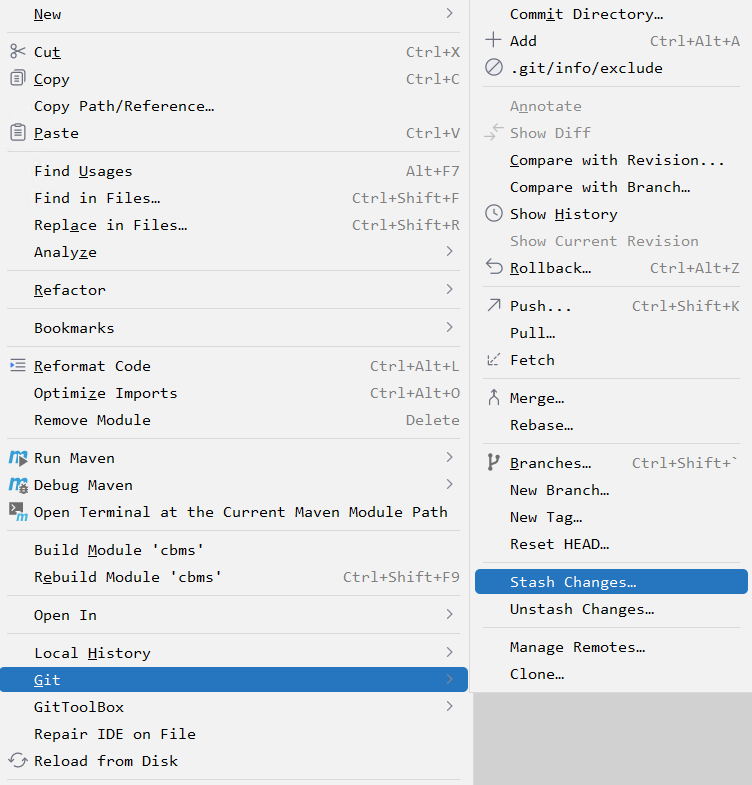The image size is (752, 785).
Task: Expand the New submenu arrow
Action: [450, 13]
